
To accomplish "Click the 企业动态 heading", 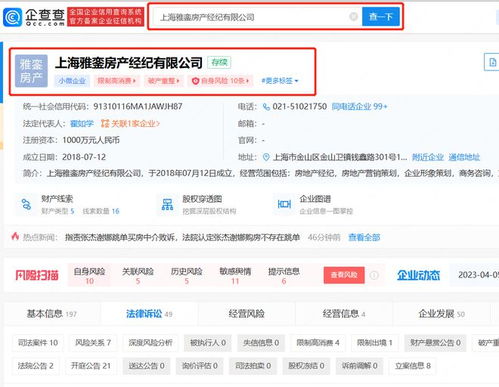I will 418,275.
